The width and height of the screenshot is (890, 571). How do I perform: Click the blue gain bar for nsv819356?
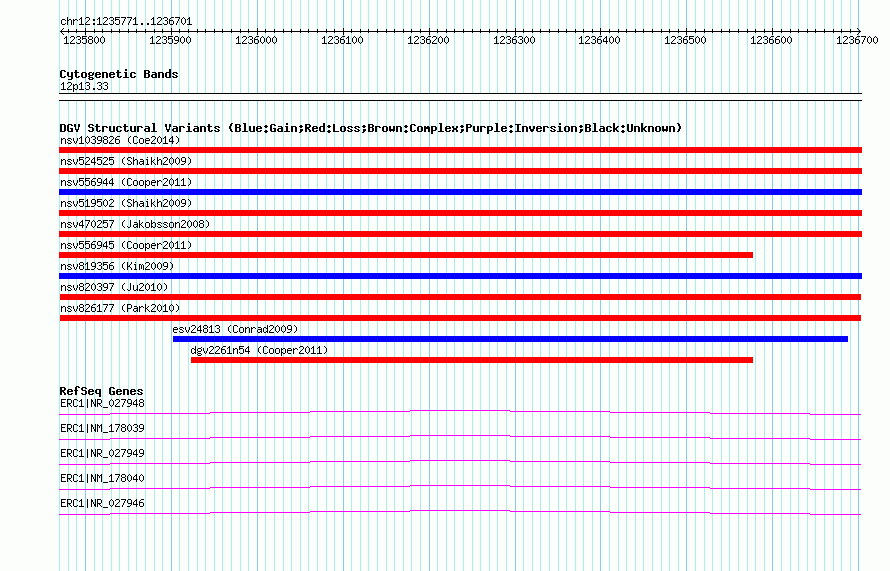point(460,276)
